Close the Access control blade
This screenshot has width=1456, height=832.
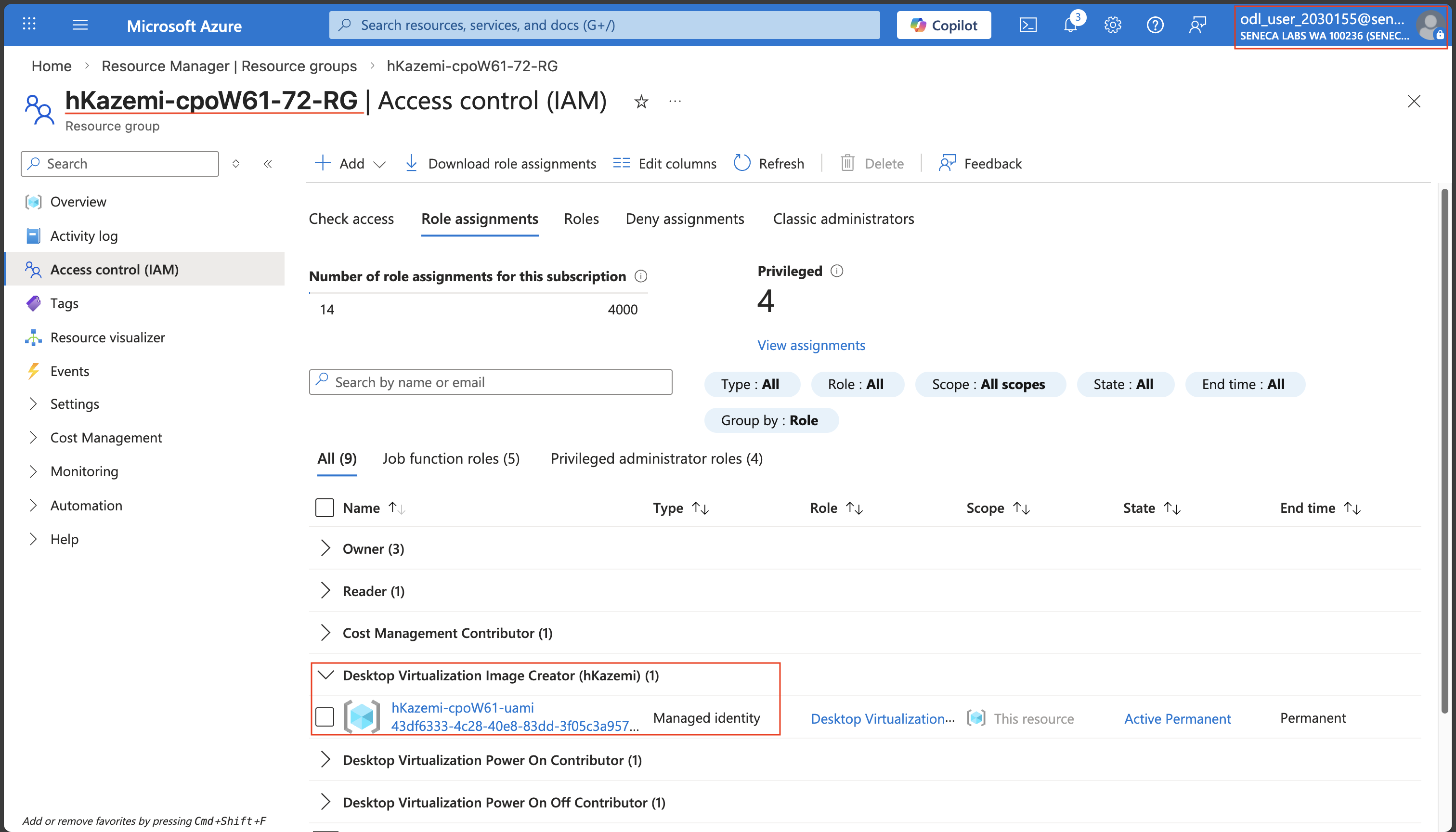1414,102
